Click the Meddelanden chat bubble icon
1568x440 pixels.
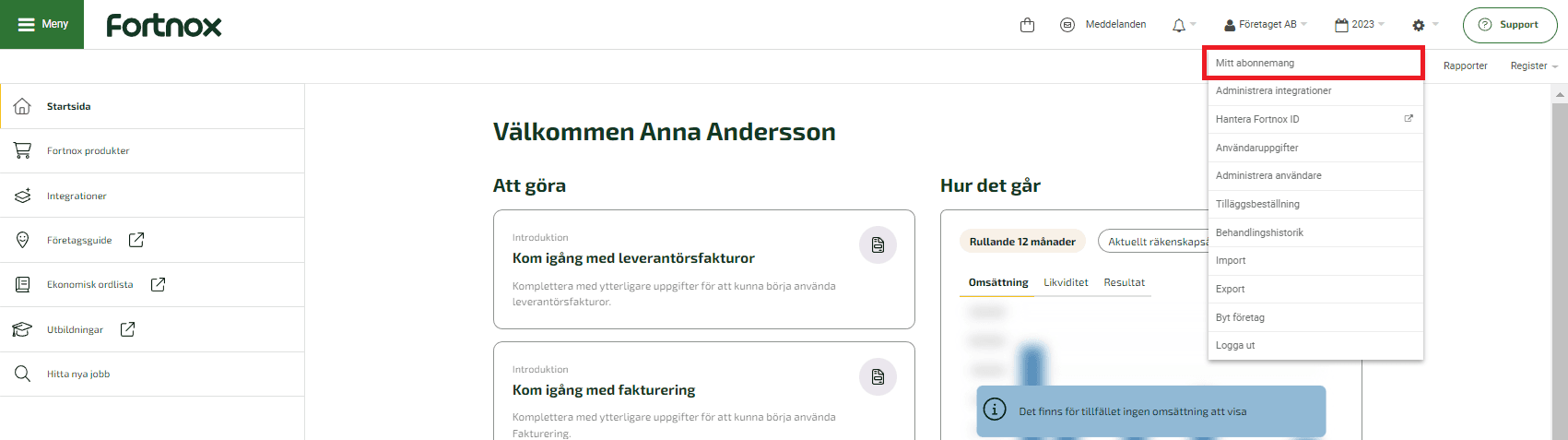click(1067, 25)
